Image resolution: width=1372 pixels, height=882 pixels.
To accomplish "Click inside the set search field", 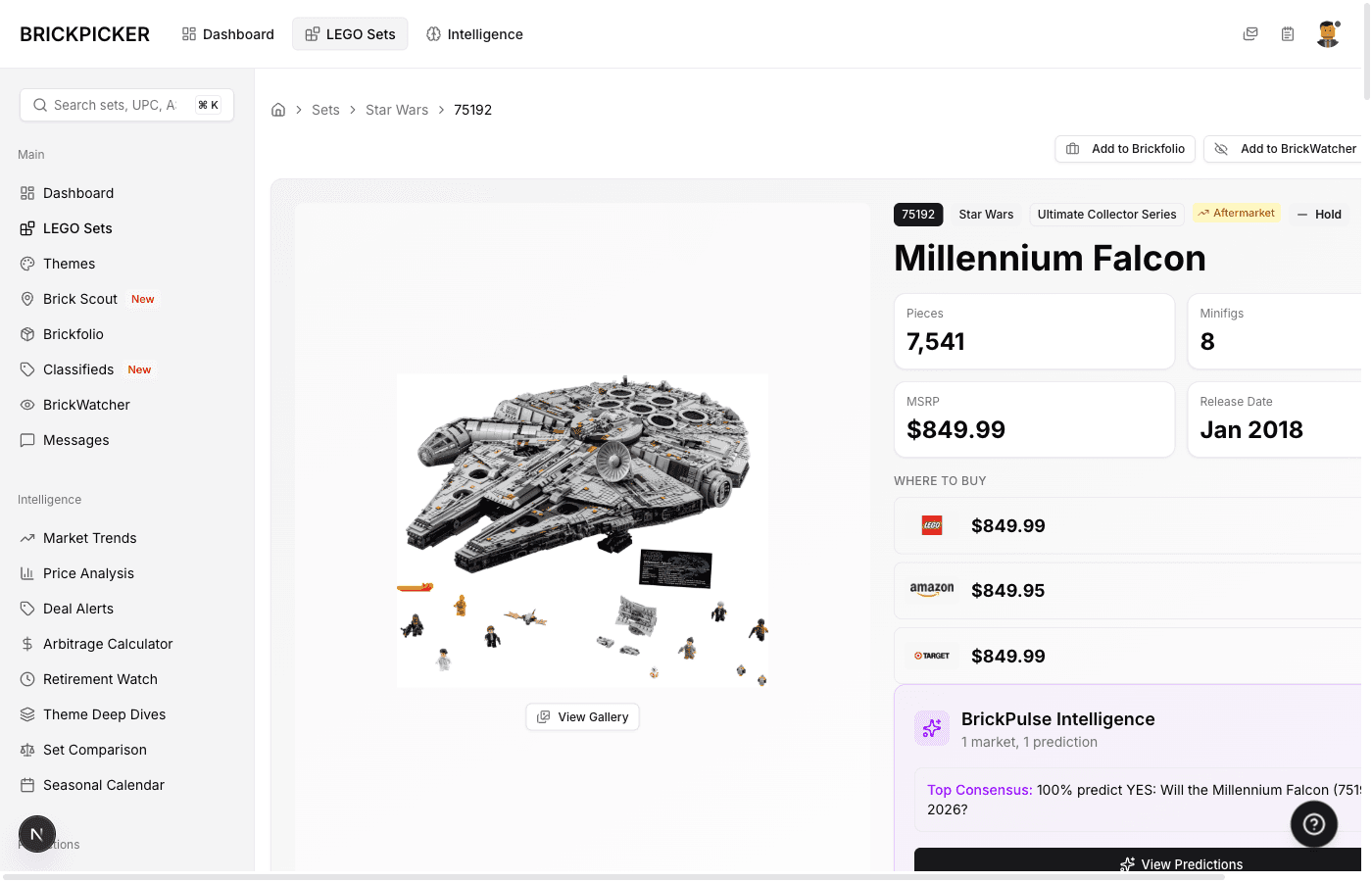I will click(118, 105).
